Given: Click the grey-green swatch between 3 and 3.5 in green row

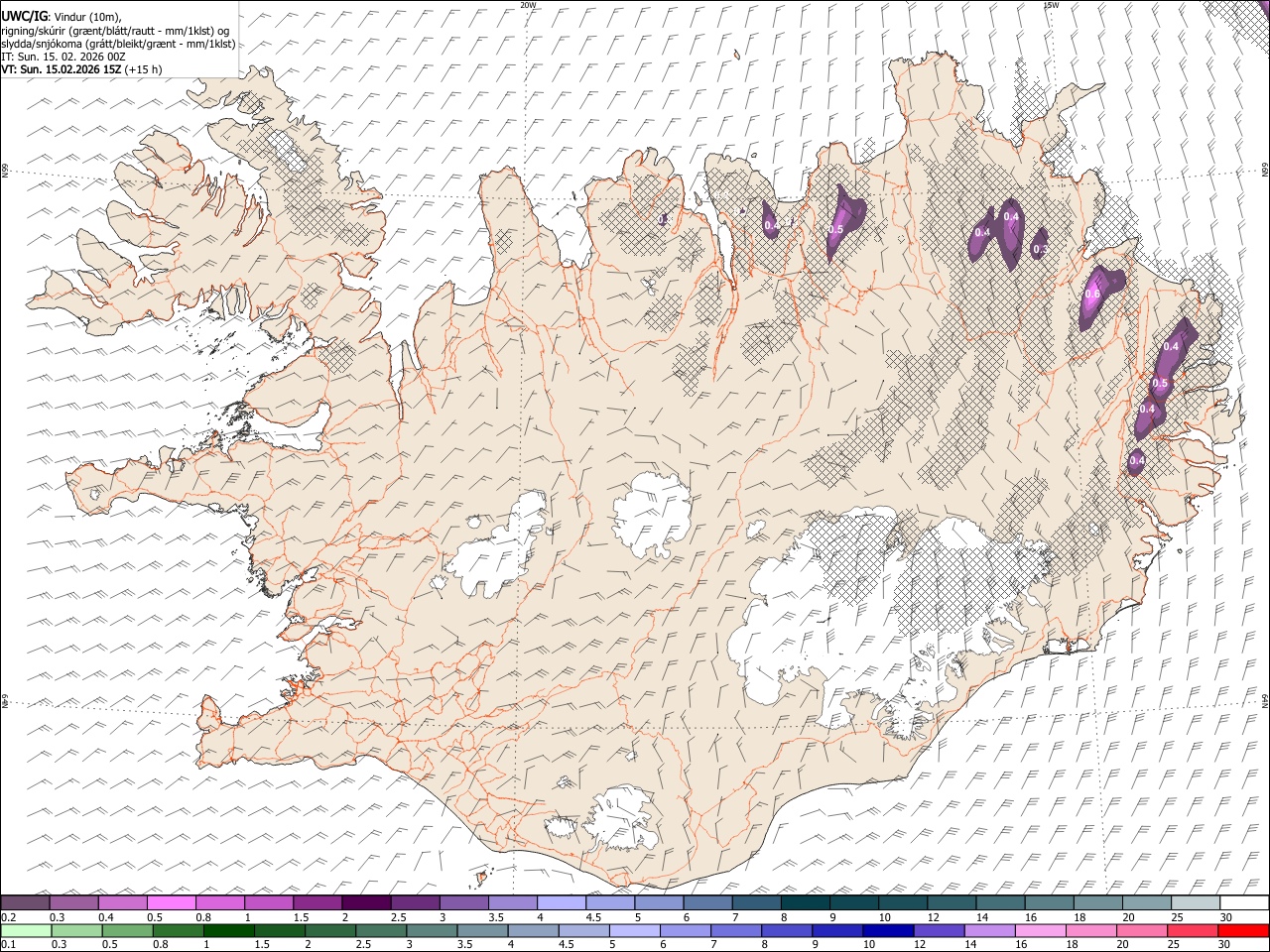Looking at the screenshot, I should tap(433, 930).
